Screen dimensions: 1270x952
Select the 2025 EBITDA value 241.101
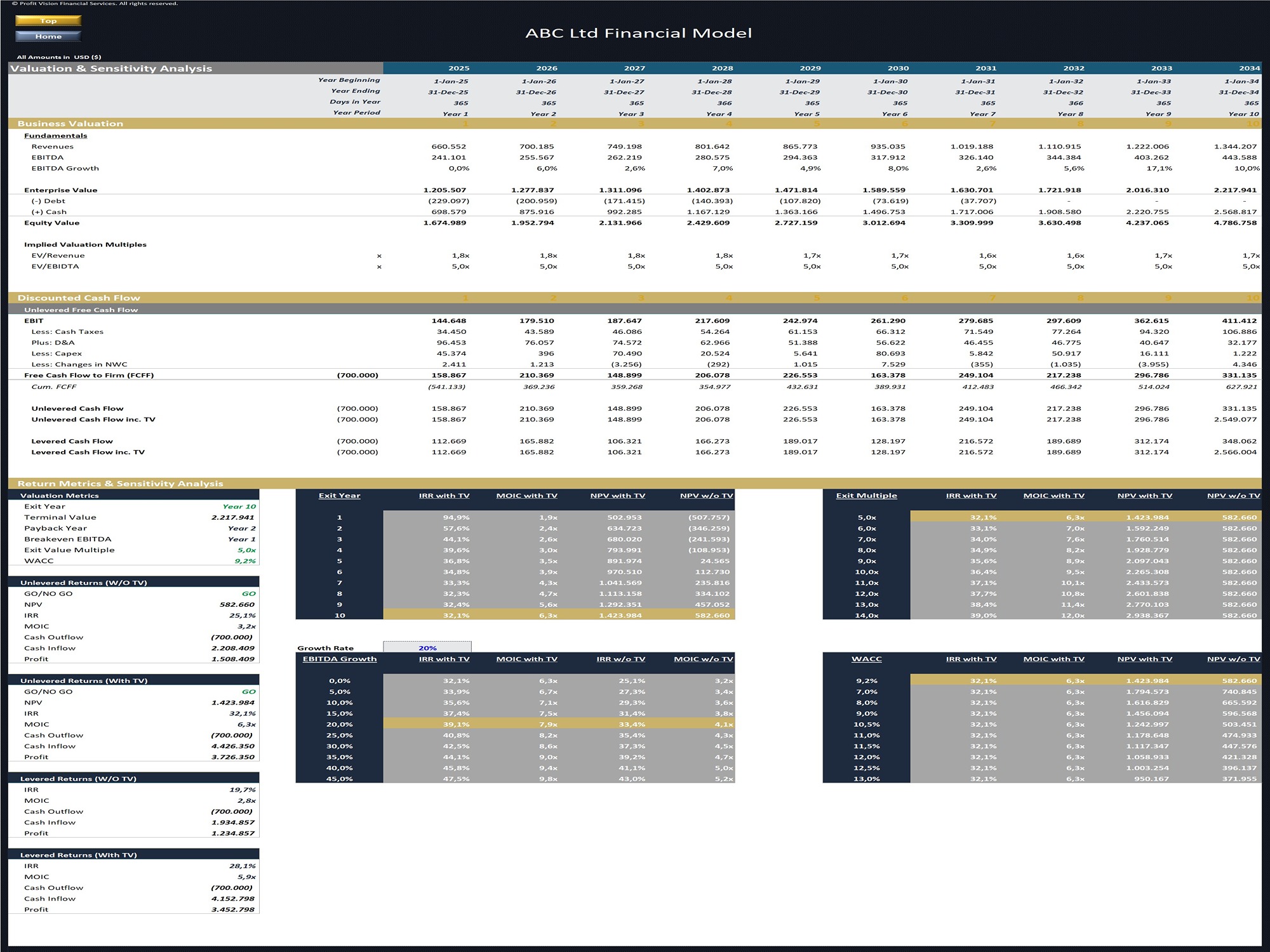pos(448,157)
